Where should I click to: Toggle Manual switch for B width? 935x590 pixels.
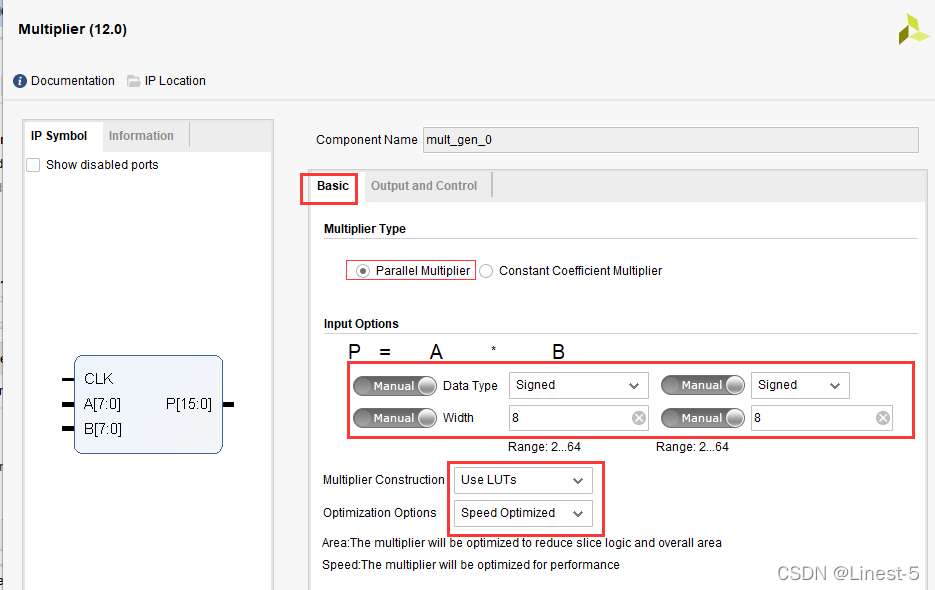tap(703, 418)
